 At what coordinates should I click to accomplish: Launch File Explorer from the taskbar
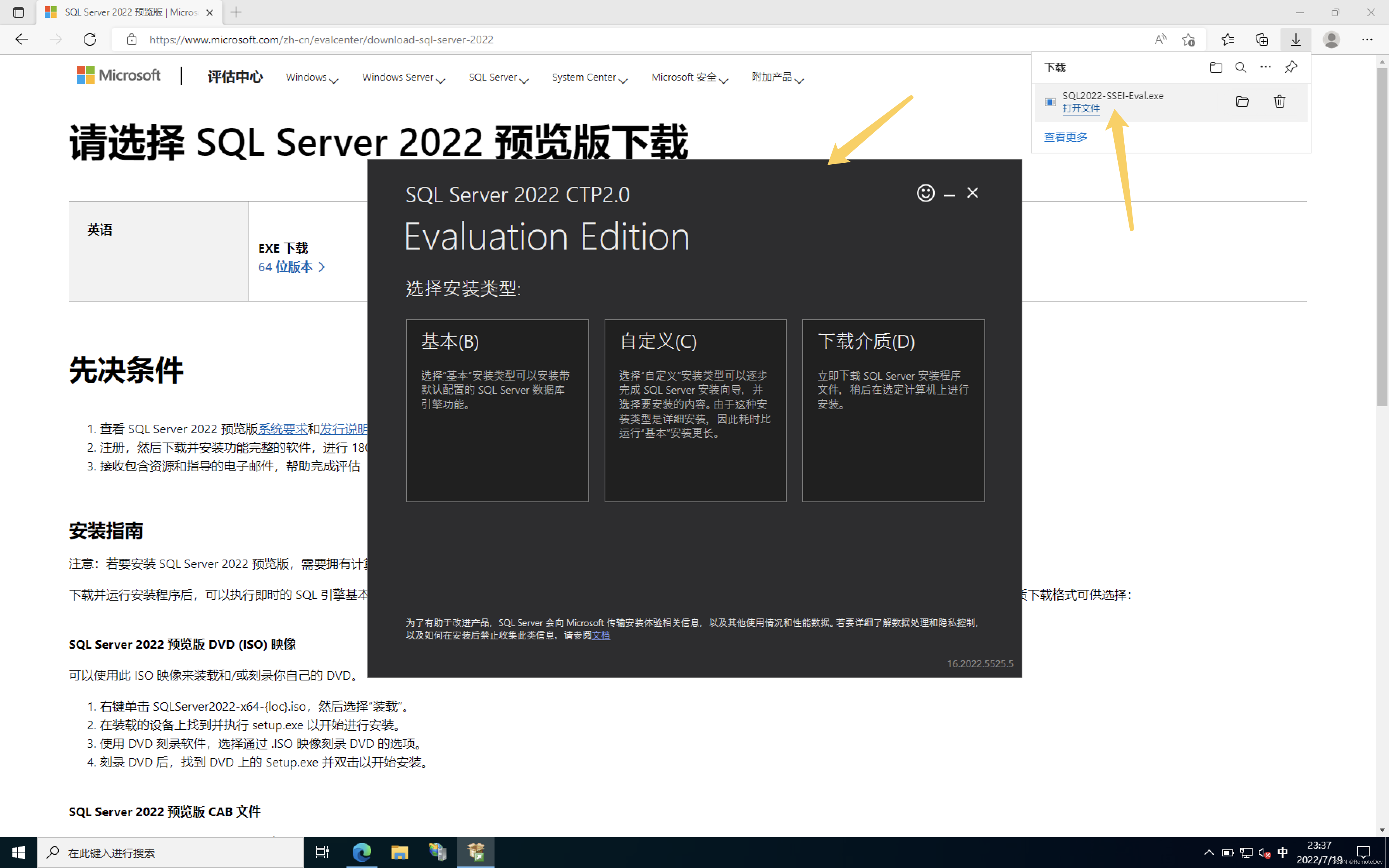pyautogui.click(x=400, y=853)
